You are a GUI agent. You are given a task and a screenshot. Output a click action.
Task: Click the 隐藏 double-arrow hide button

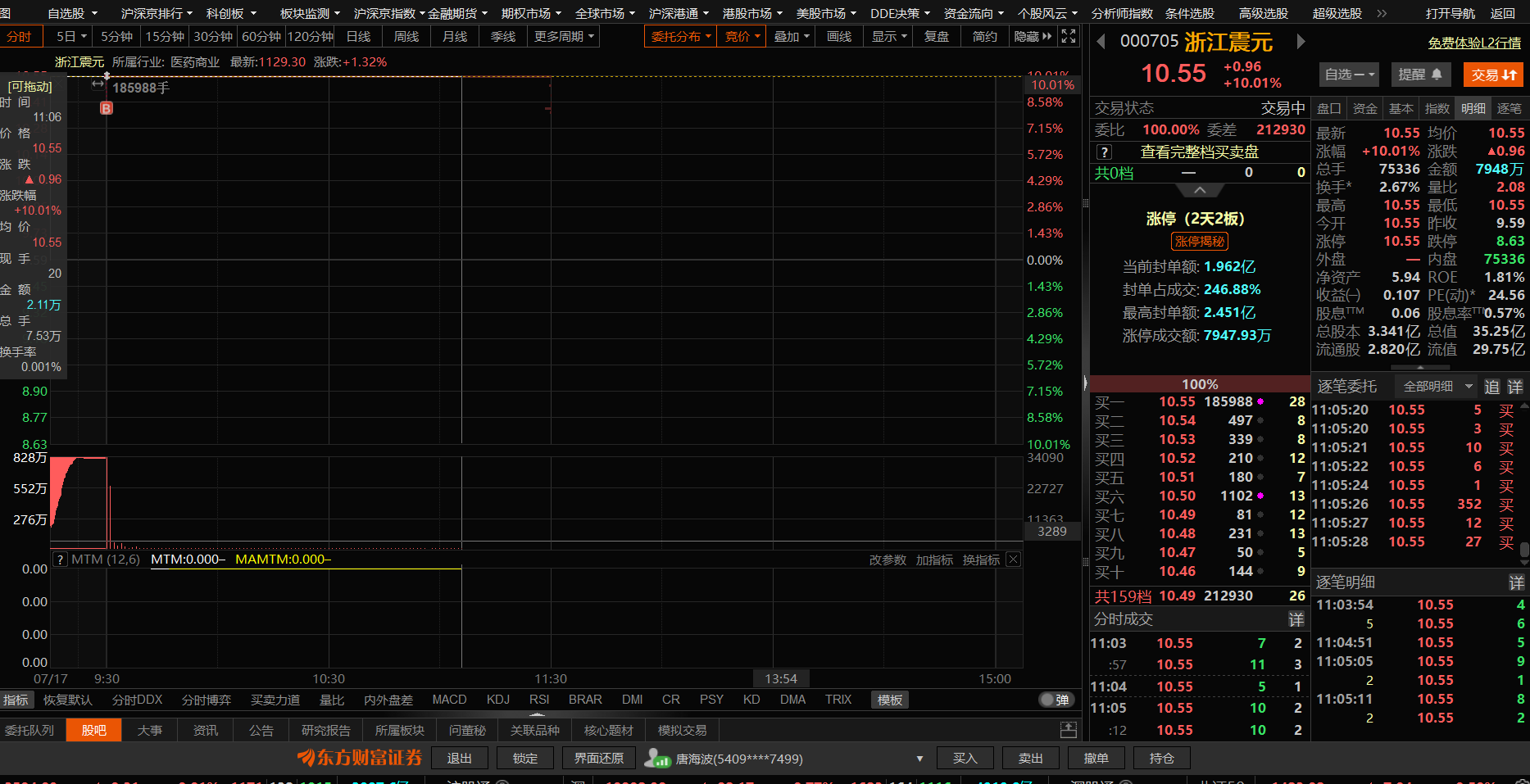[1033, 36]
